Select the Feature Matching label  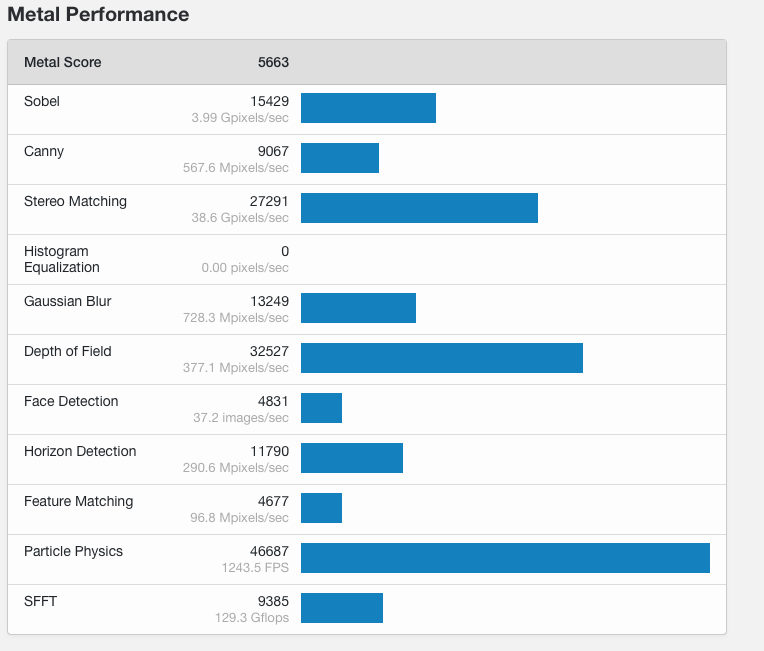78,501
